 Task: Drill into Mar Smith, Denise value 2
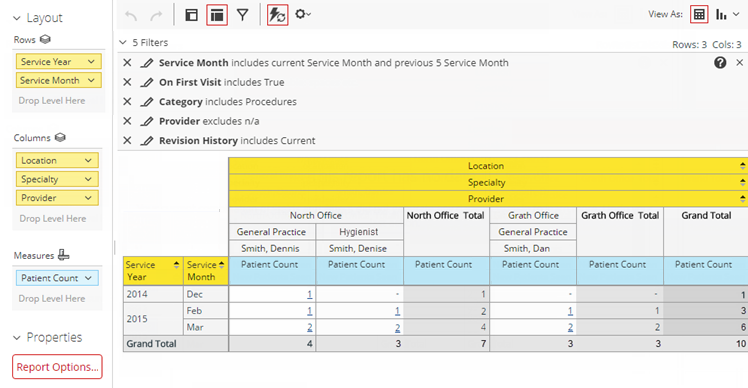coord(397,327)
